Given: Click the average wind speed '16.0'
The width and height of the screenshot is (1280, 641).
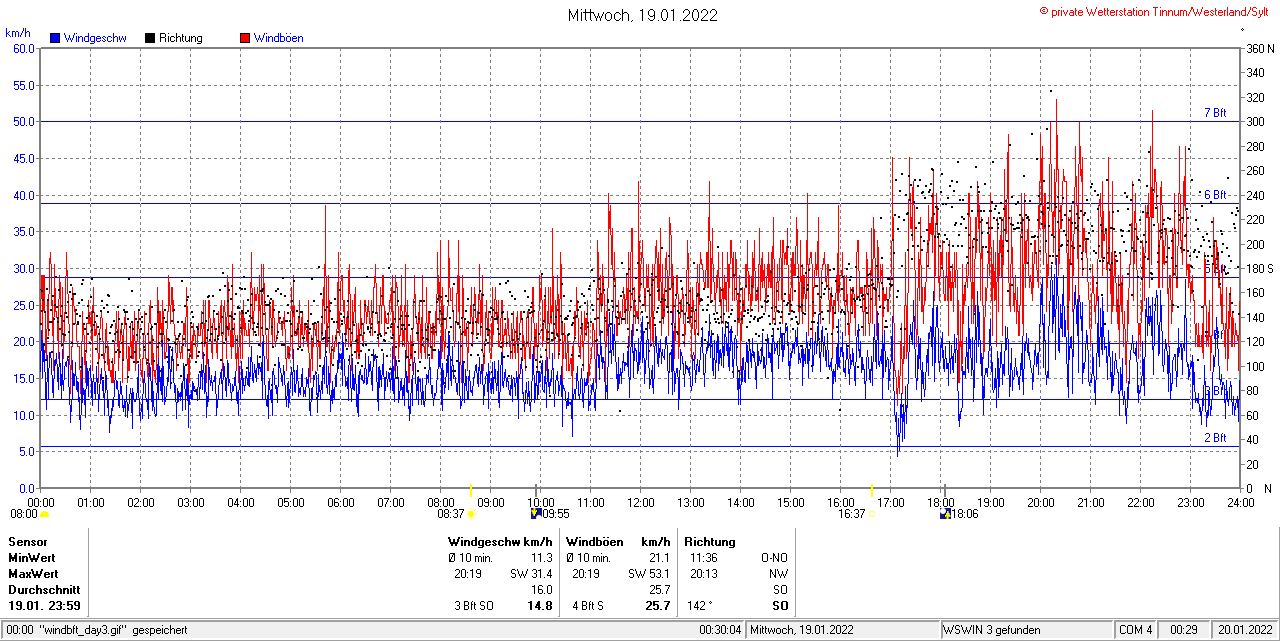Looking at the screenshot, I should [541, 590].
